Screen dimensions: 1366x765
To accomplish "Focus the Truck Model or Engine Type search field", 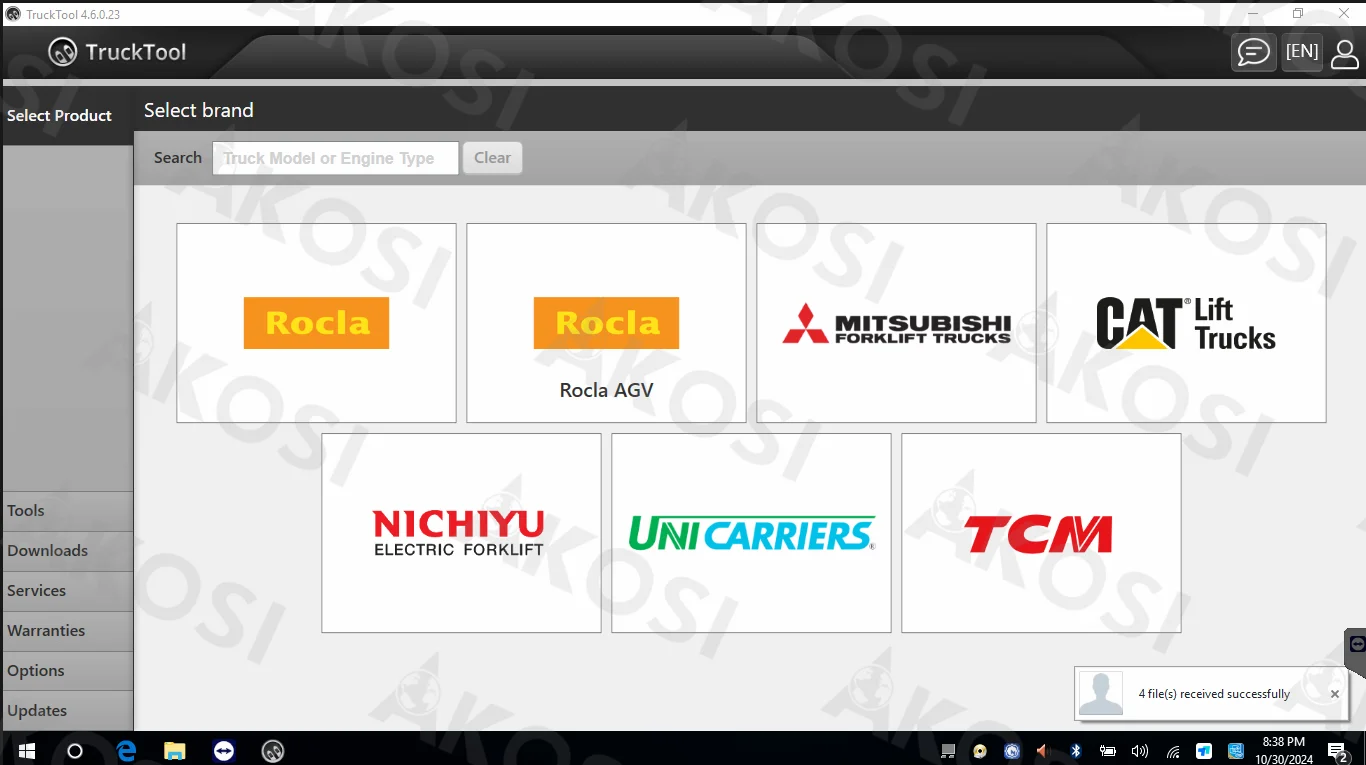I will (x=335, y=158).
